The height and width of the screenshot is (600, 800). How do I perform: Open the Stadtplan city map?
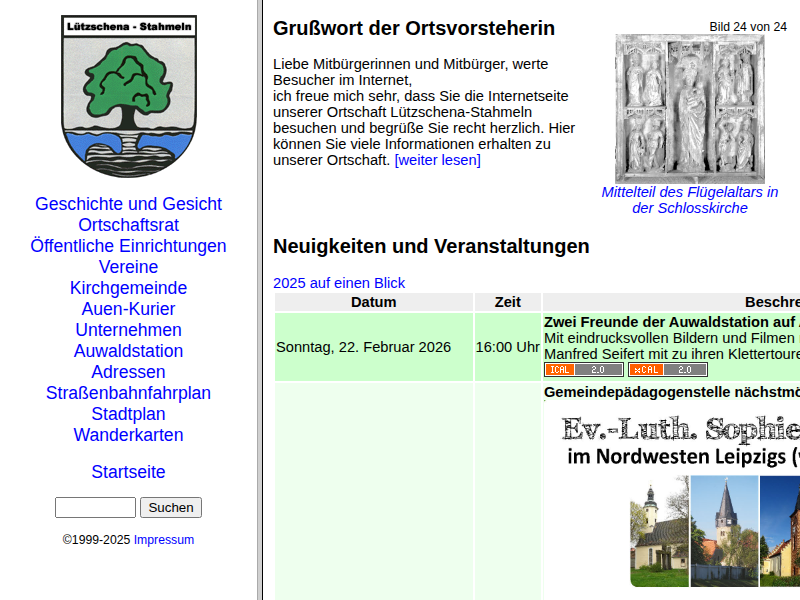(x=128, y=414)
